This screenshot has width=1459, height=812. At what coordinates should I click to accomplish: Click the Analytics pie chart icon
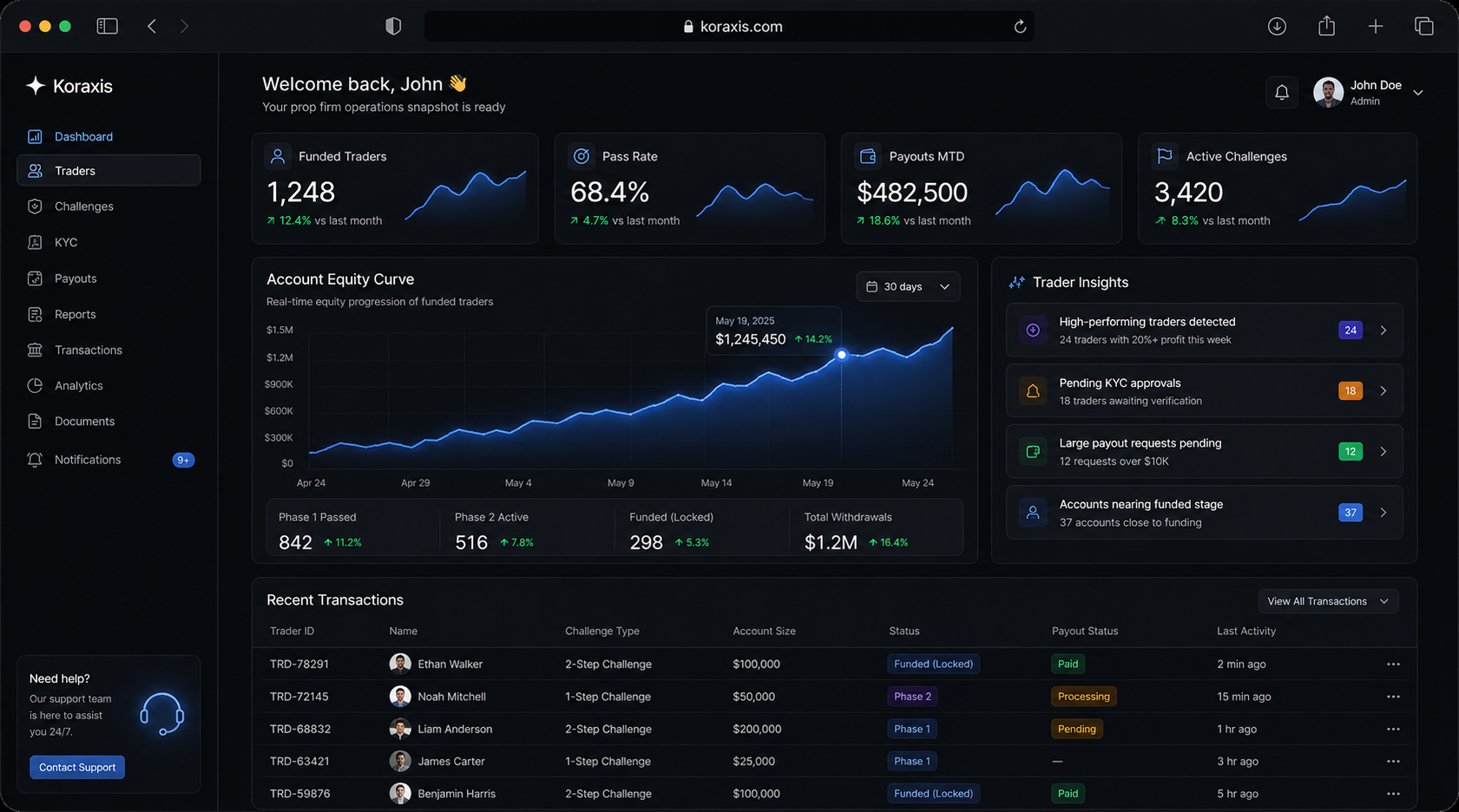(35, 385)
